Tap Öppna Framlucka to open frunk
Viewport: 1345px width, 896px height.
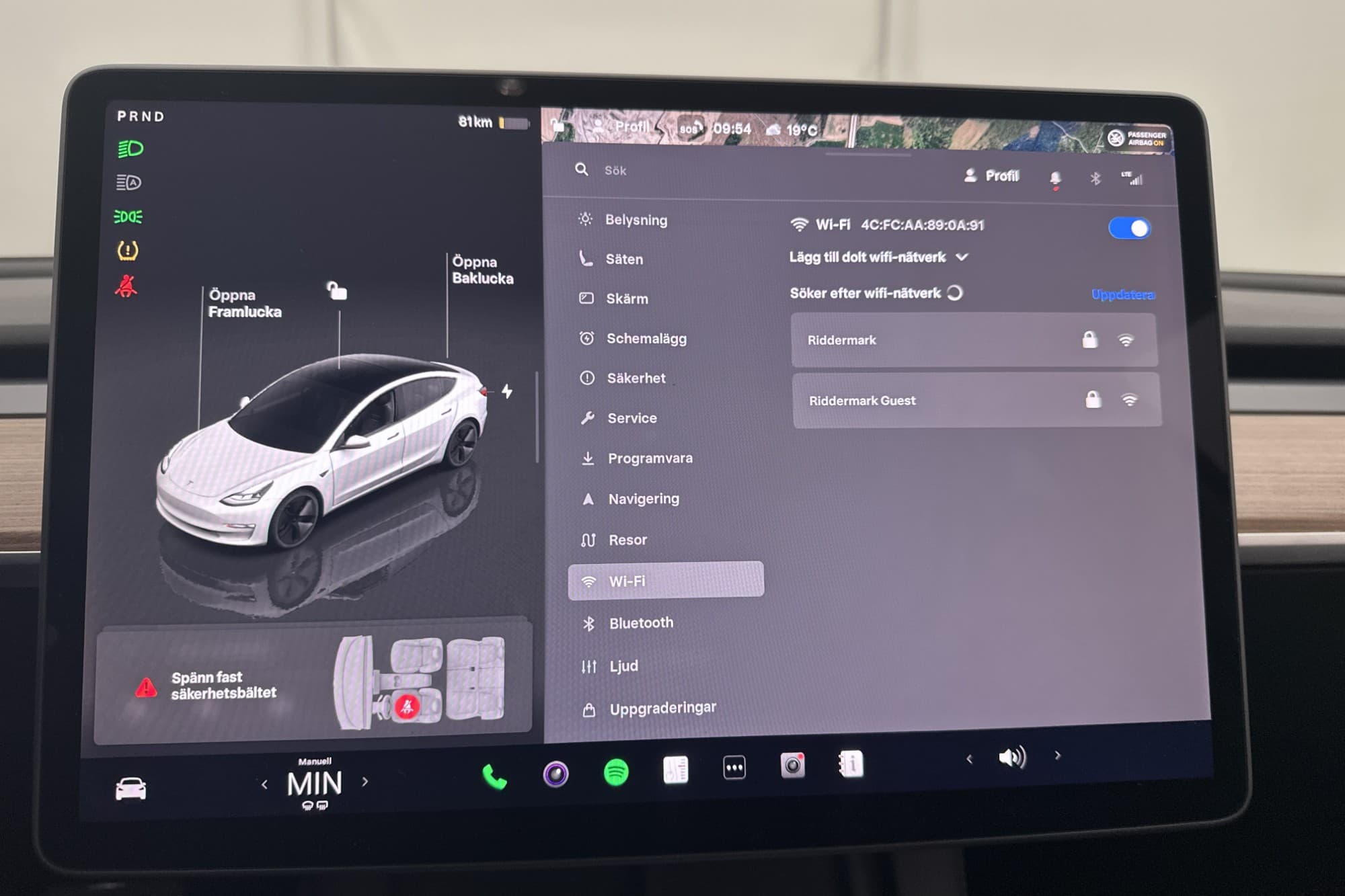(244, 303)
